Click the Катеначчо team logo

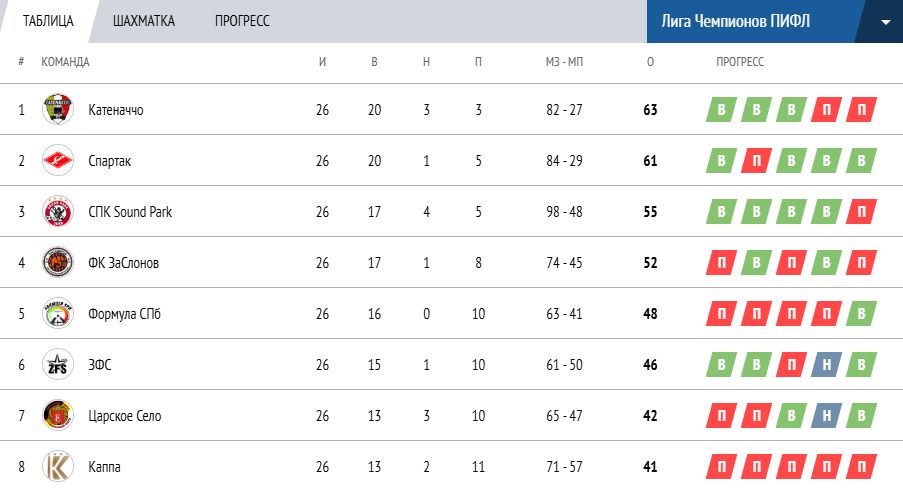coord(57,109)
